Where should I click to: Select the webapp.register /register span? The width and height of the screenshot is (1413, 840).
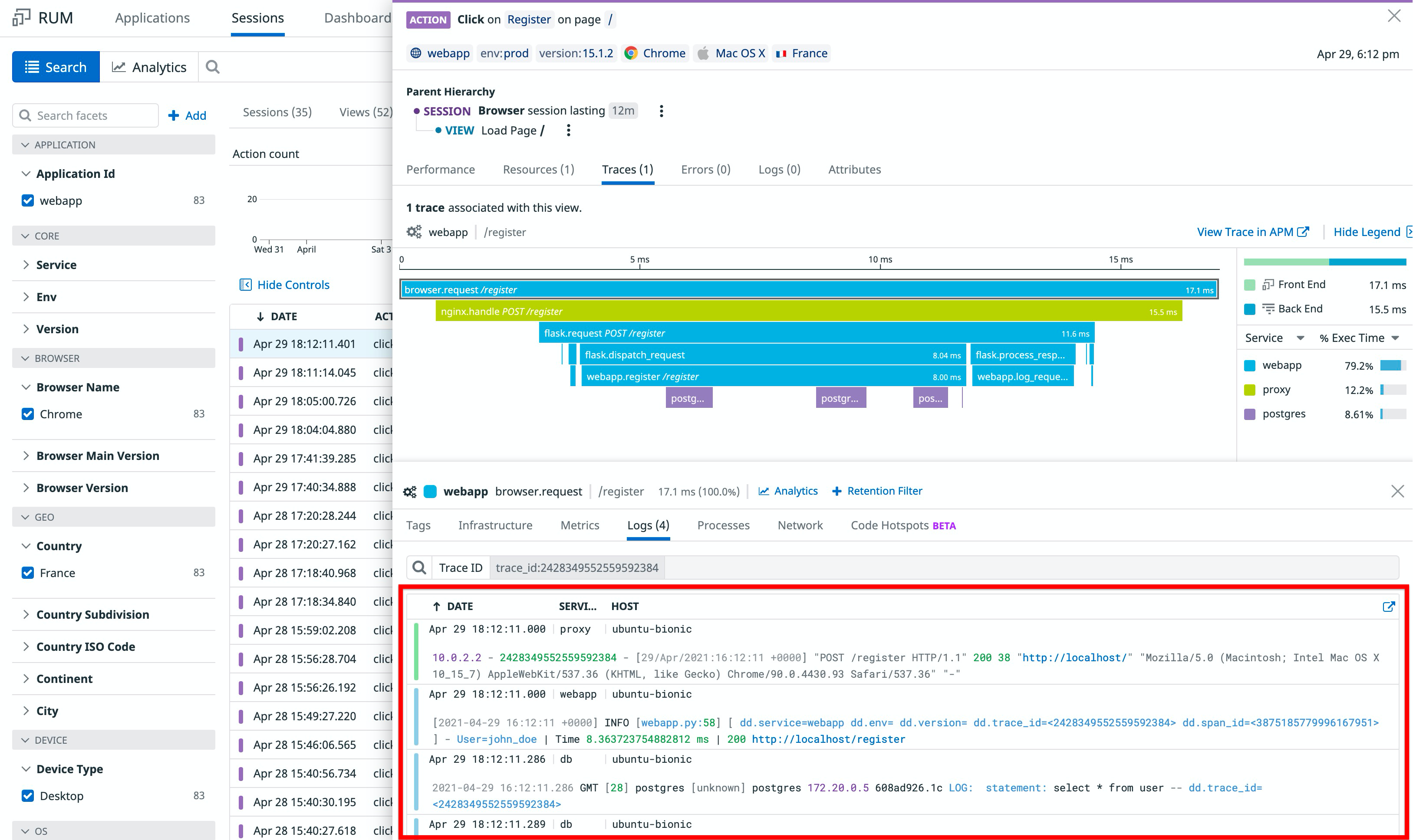(x=773, y=377)
